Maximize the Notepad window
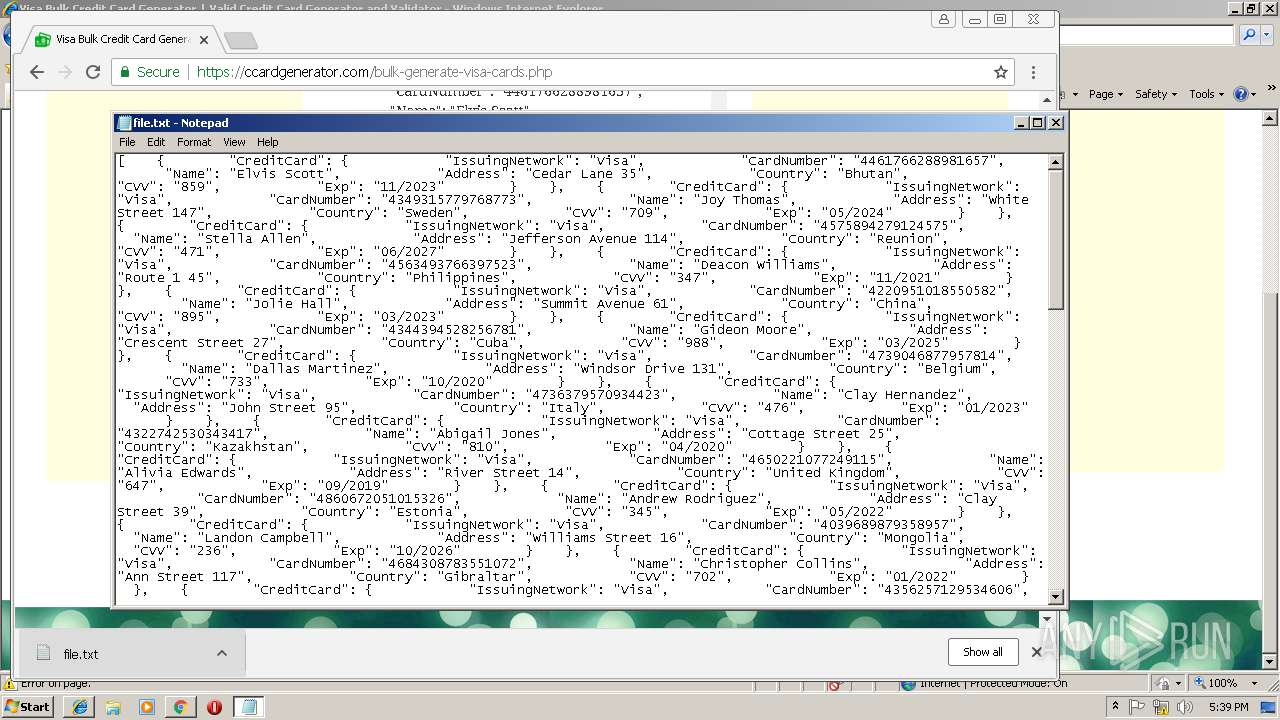Screen dimensions: 1280x720 tap(1038, 122)
